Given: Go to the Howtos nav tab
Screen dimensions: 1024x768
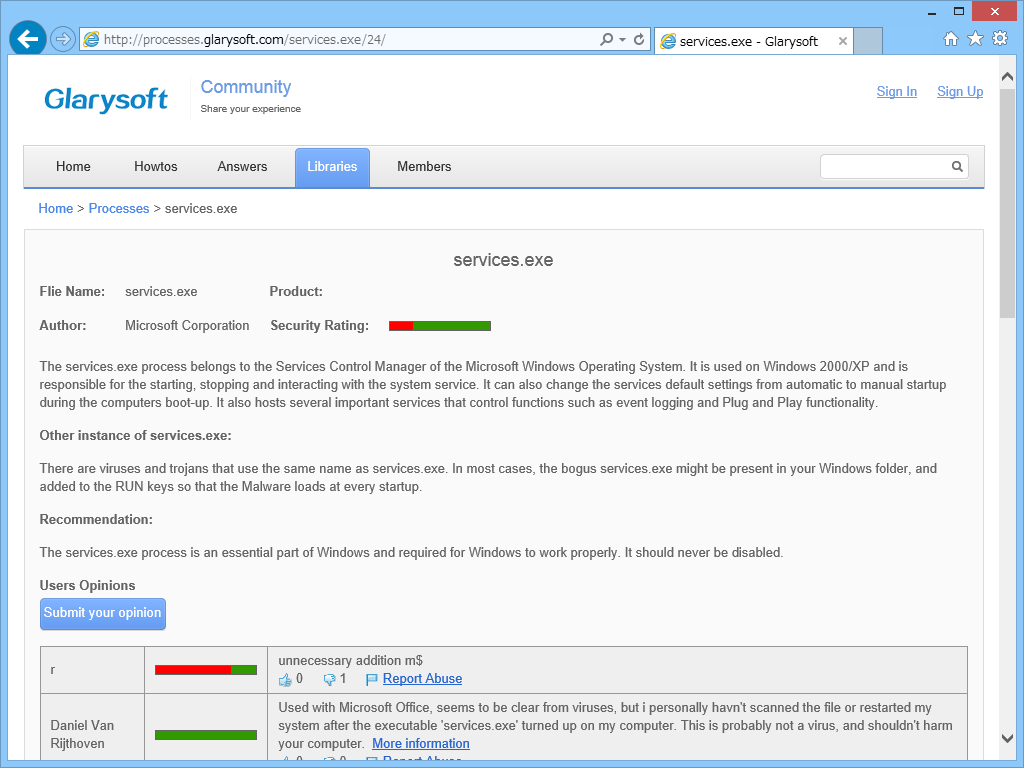Looking at the screenshot, I should tap(155, 167).
